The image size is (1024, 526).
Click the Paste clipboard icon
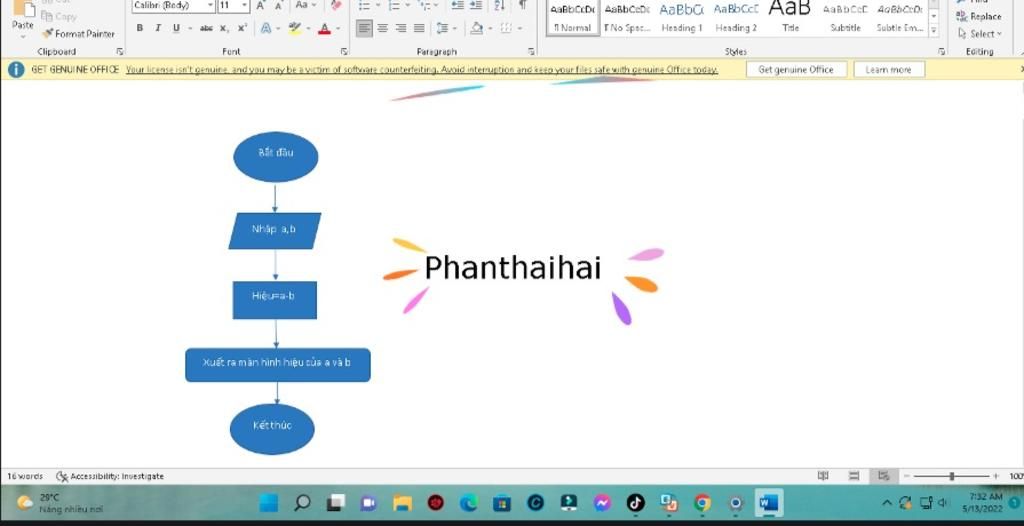(24, 8)
